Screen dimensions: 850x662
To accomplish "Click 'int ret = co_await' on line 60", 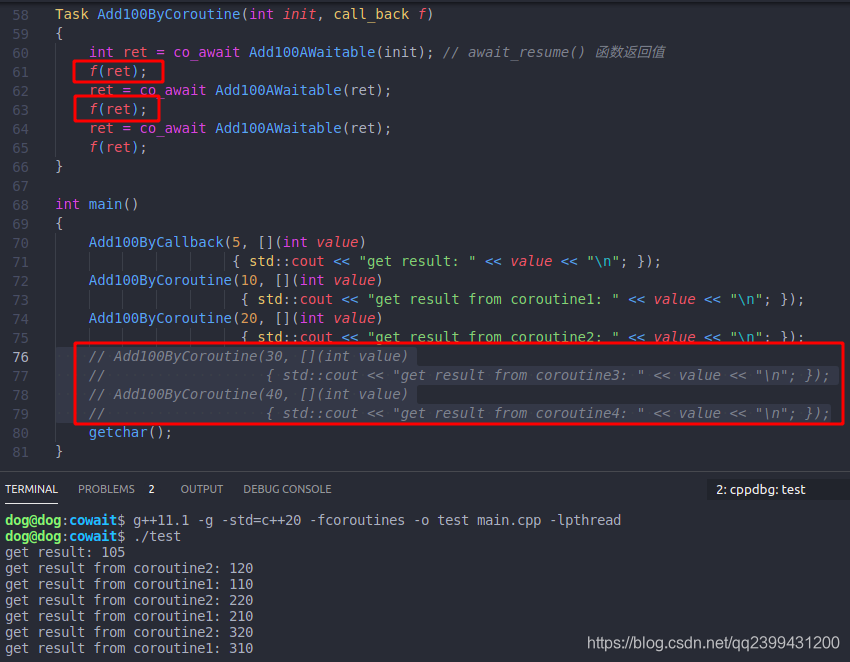I will tap(164, 53).
